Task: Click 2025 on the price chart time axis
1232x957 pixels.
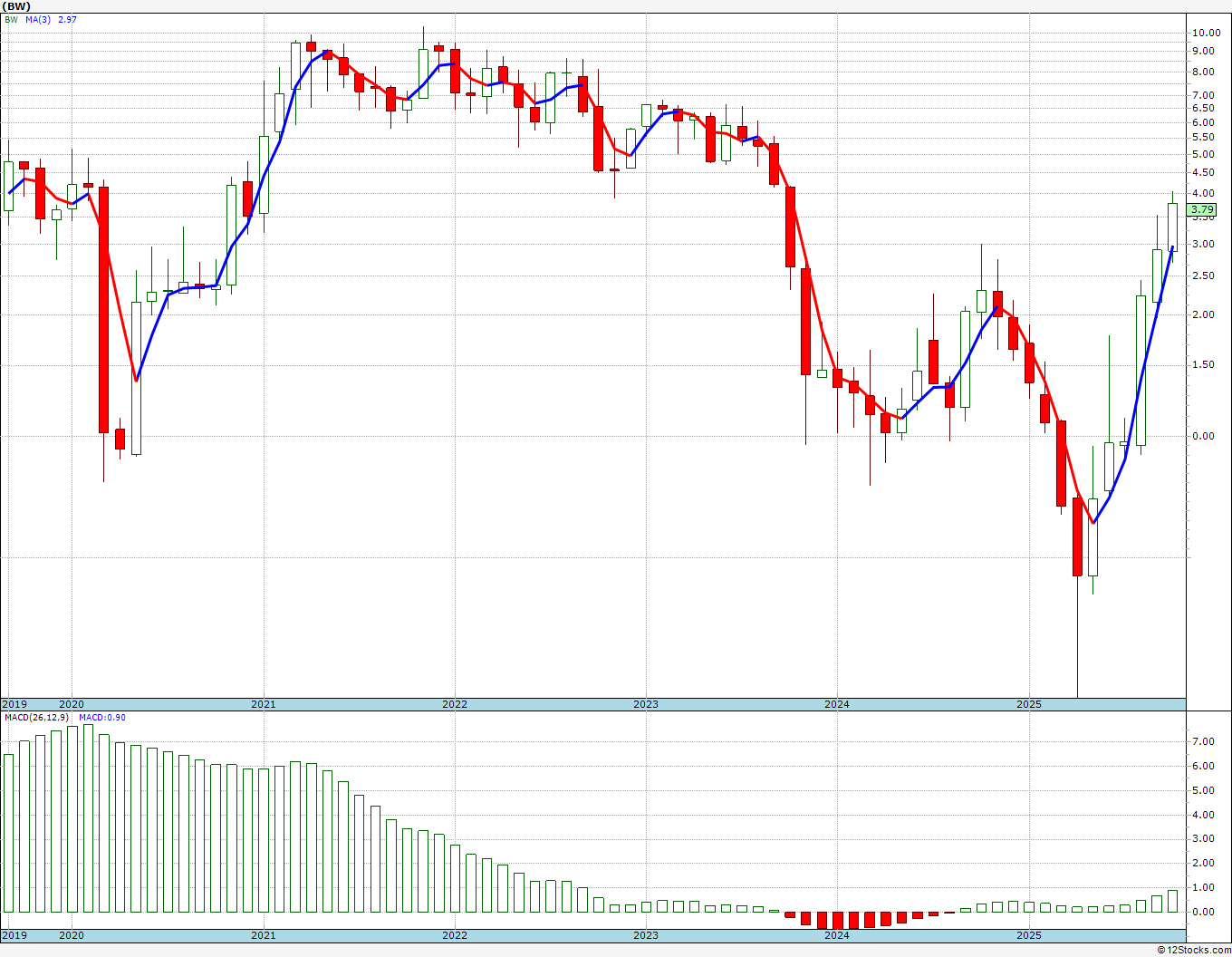Action: click(x=1029, y=704)
